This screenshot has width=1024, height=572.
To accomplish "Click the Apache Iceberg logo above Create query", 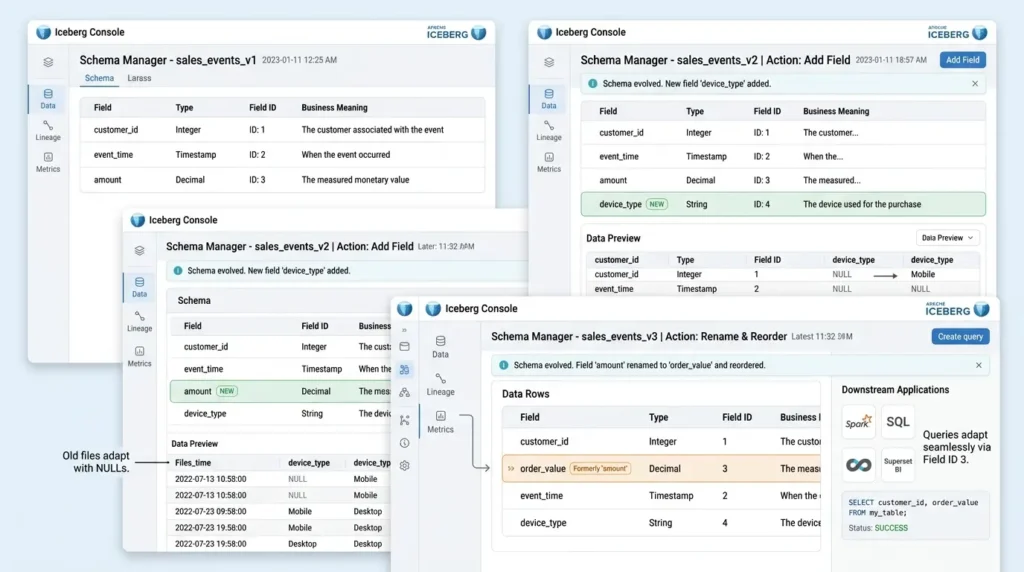I will coord(957,310).
